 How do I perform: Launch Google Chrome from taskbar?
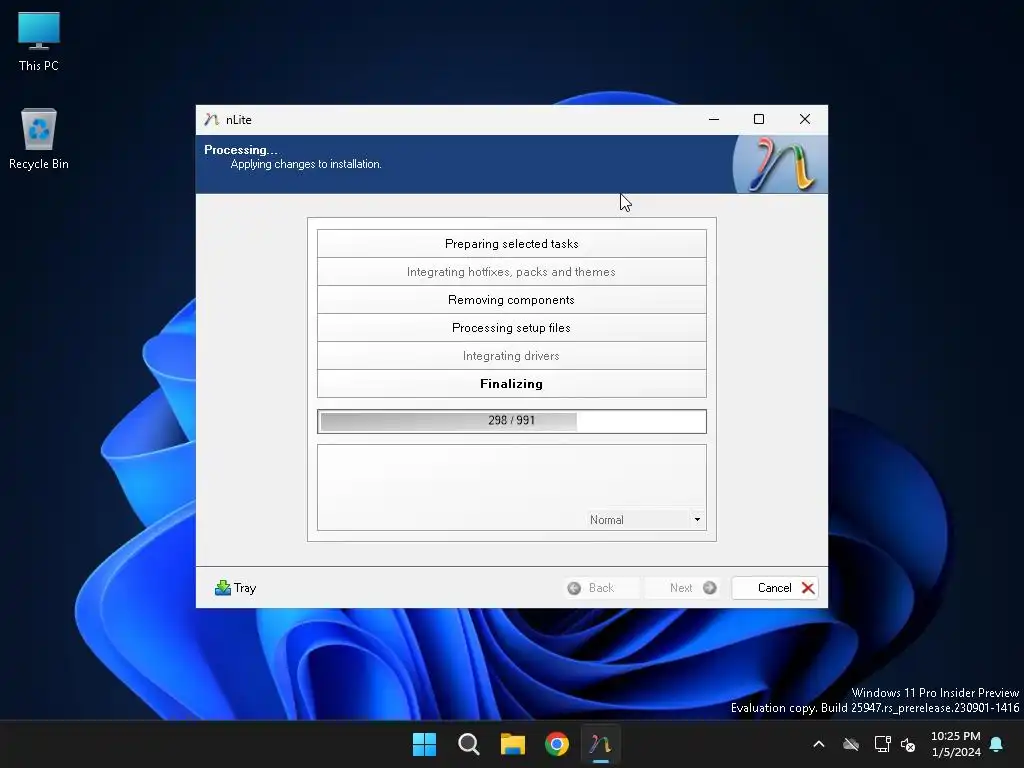tap(557, 744)
